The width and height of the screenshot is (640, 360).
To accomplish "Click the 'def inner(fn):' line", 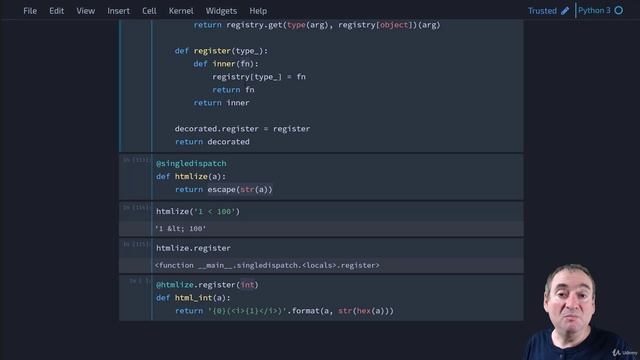I will 226,64.
